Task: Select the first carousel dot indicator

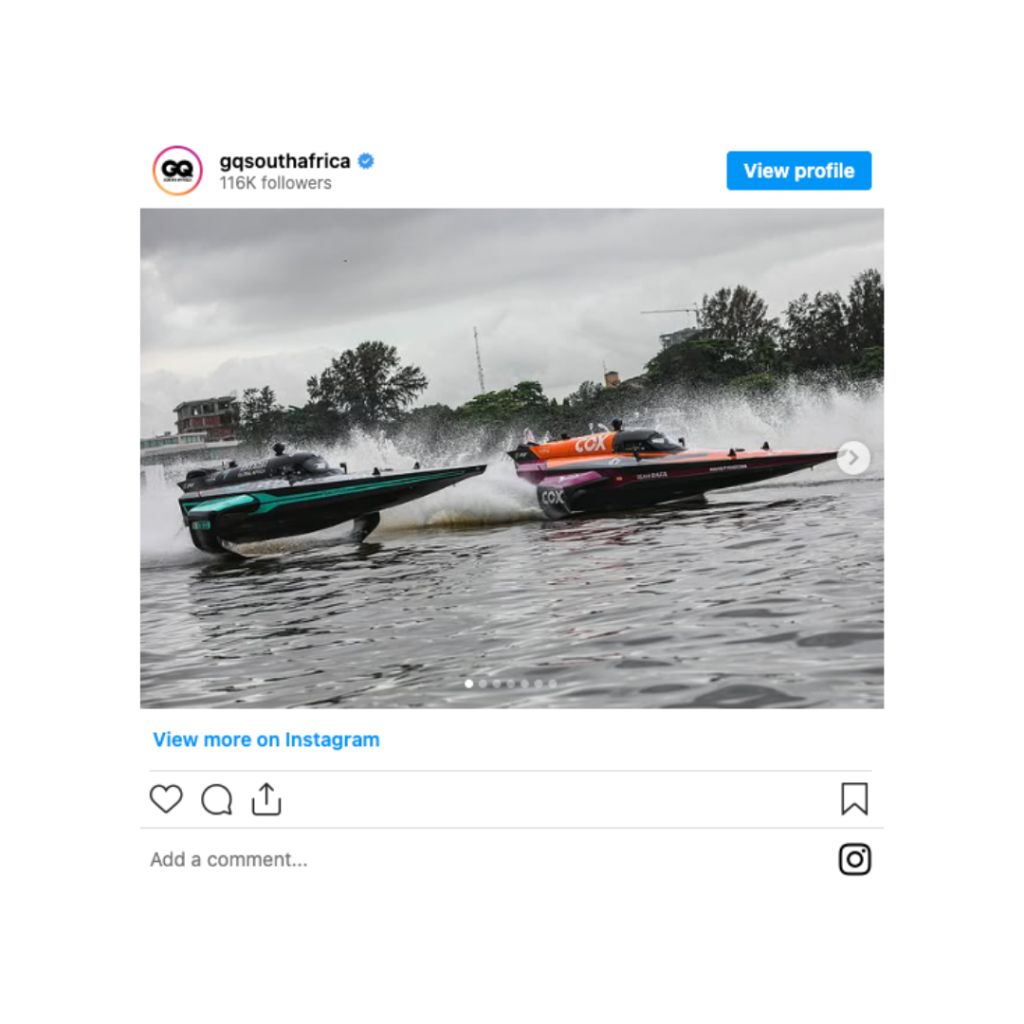Action: pyautogui.click(x=469, y=684)
